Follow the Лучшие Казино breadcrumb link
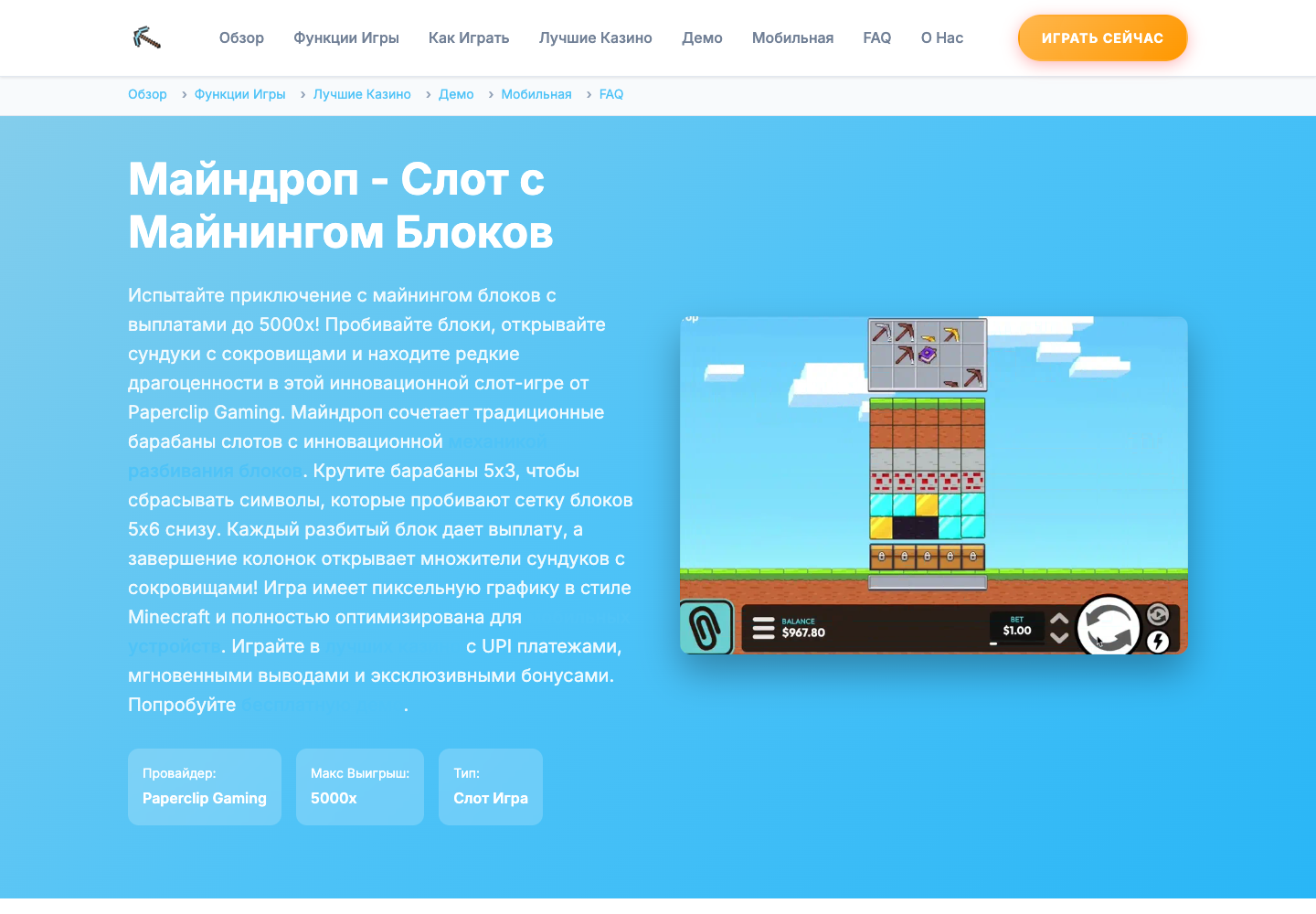The height and width of the screenshot is (914, 1316). click(362, 94)
